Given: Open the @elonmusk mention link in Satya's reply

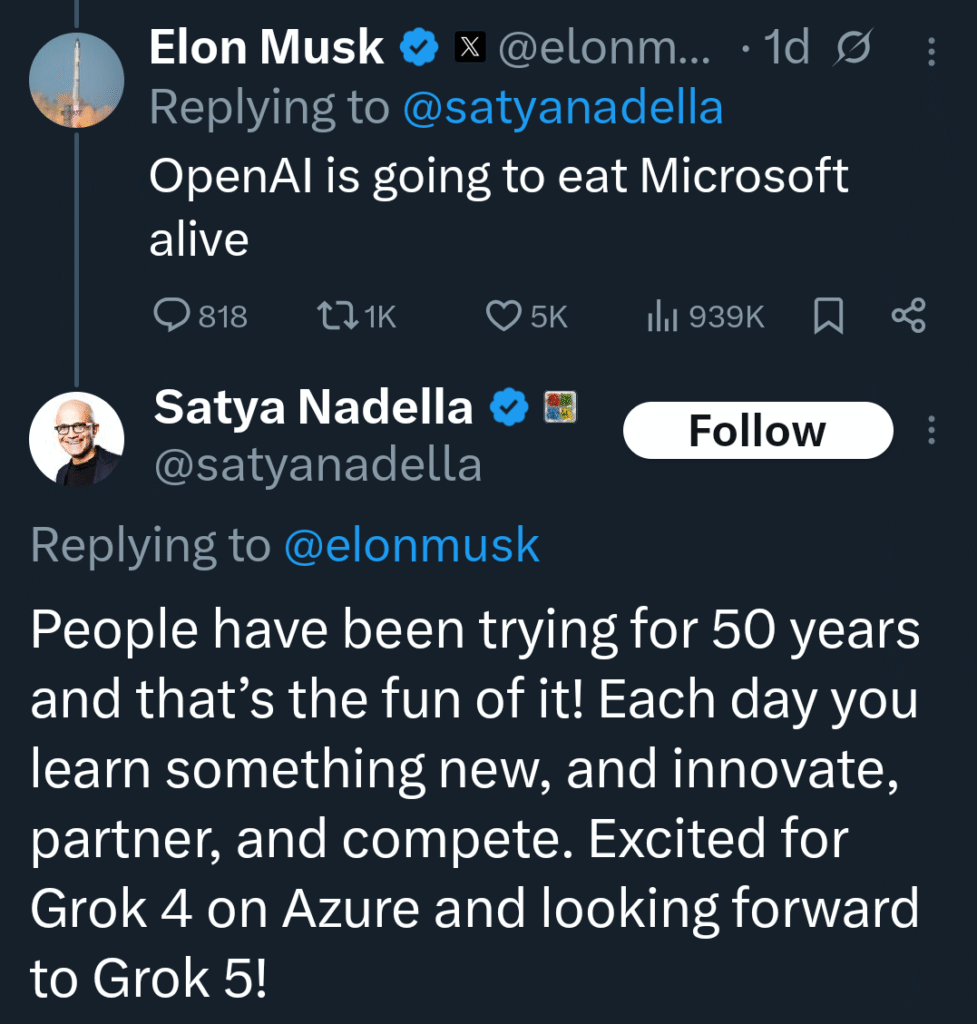Looking at the screenshot, I should pos(411,546).
